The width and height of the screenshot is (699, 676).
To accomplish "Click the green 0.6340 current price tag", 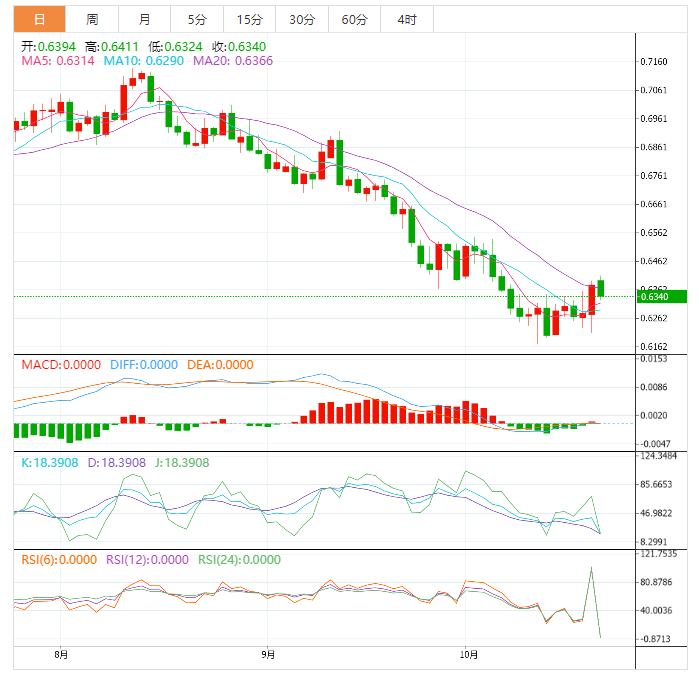I will (x=662, y=297).
